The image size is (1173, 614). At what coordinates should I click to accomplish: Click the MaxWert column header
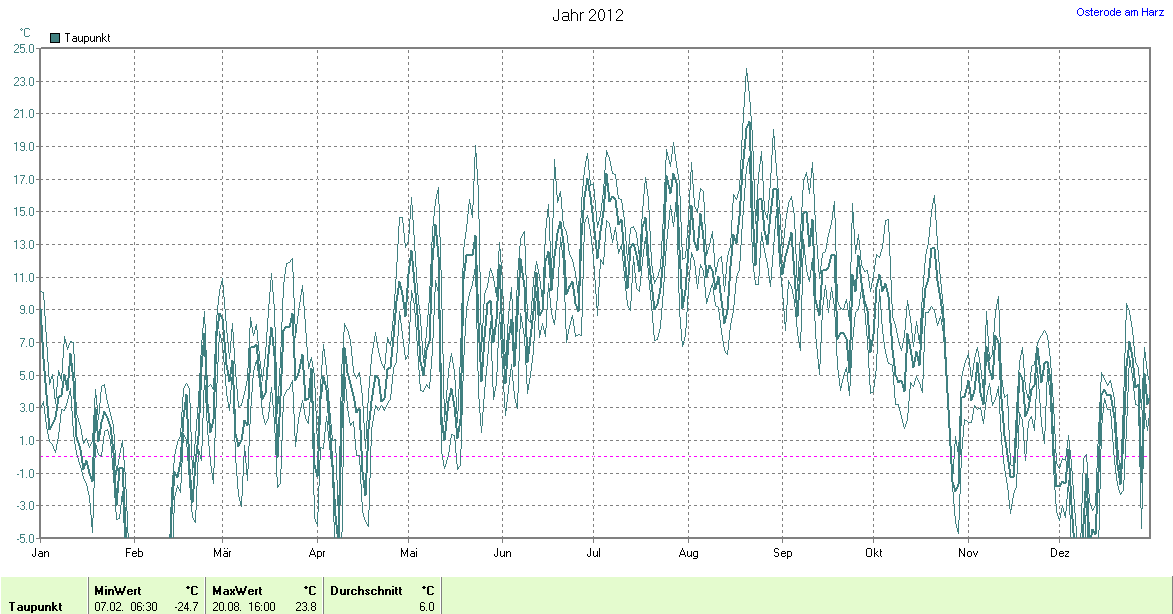pyautogui.click(x=236, y=591)
